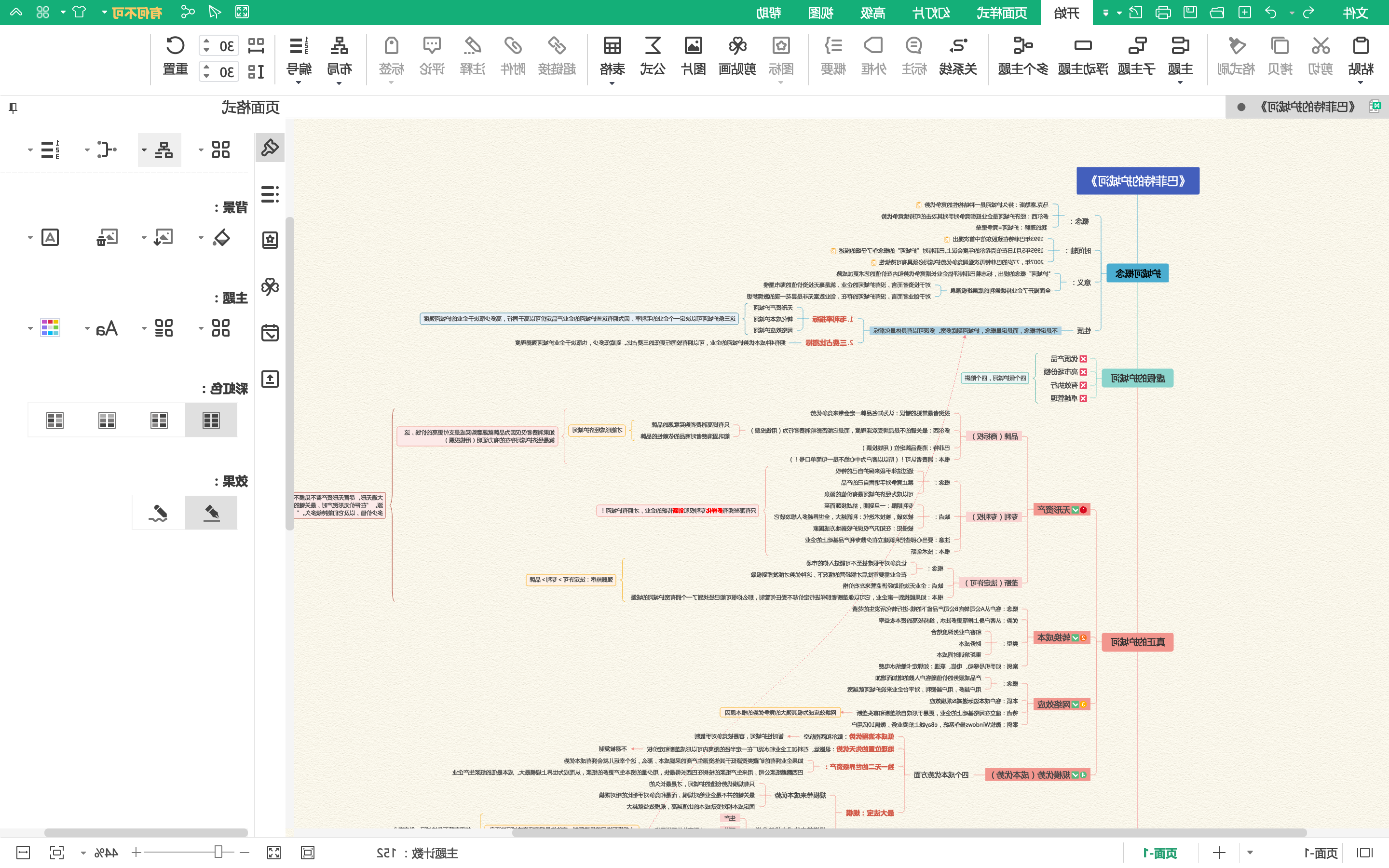Screen dimensions: 1389x868
Task: Click the 标注 callout icon
Action: [914, 46]
